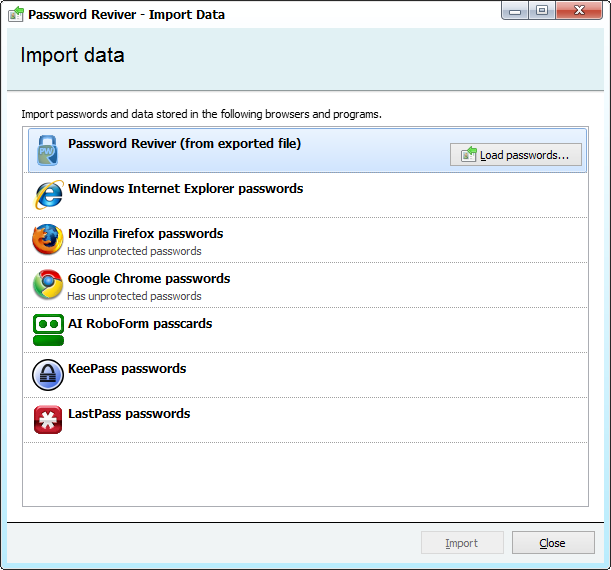Click 'Has unprotected passwords' under Chrome

[x=134, y=296]
